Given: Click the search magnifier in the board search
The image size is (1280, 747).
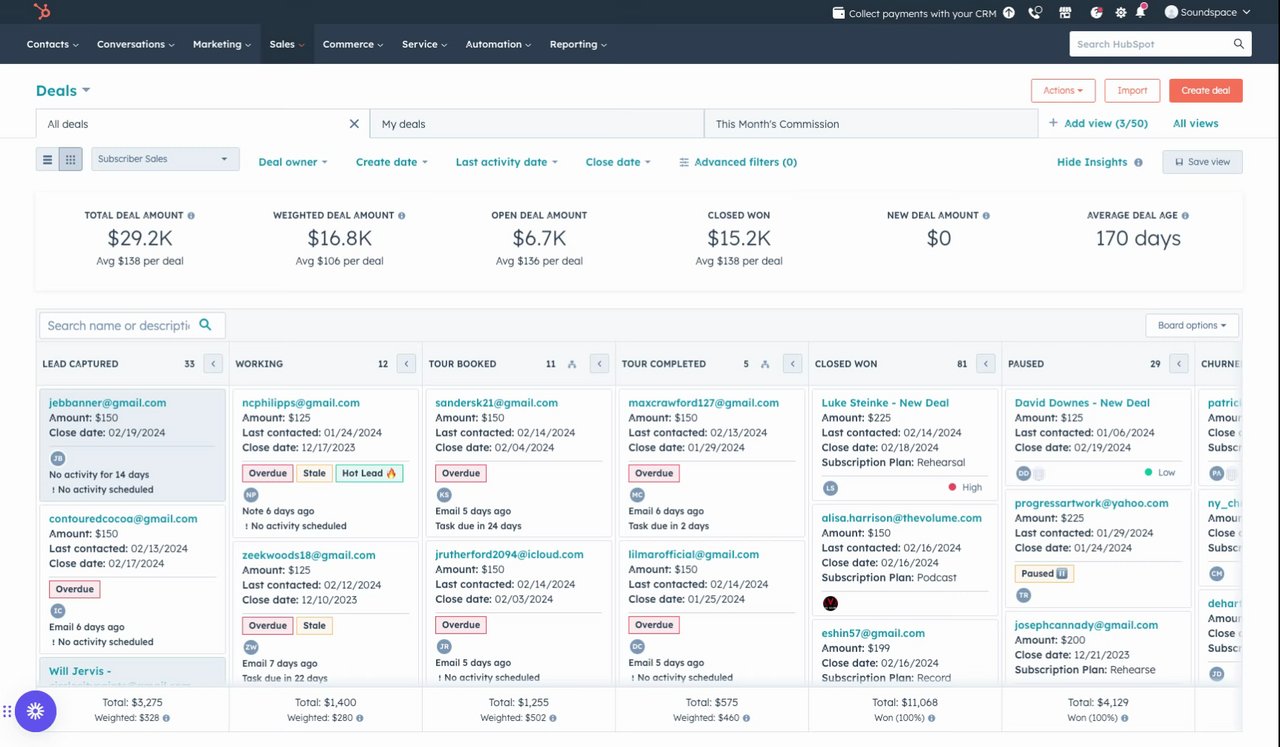Looking at the screenshot, I should (205, 325).
